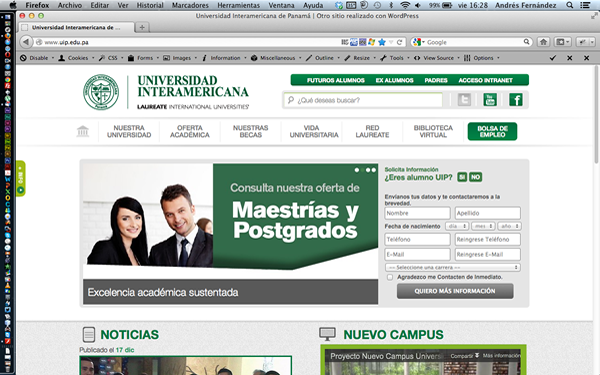Open the BOLSA DE EMPLEO button
Viewport: 600px width, 375px height.
click(492, 131)
